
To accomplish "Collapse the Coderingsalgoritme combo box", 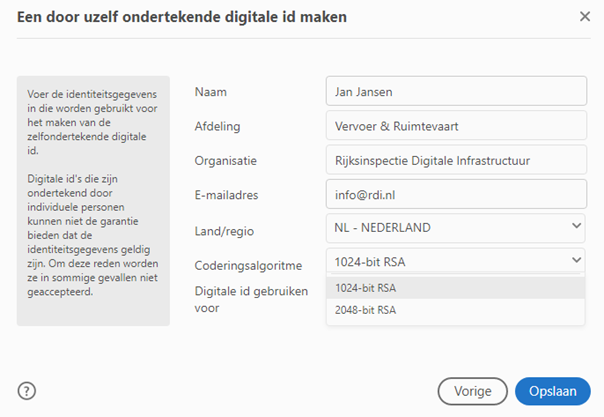I will point(455,262).
